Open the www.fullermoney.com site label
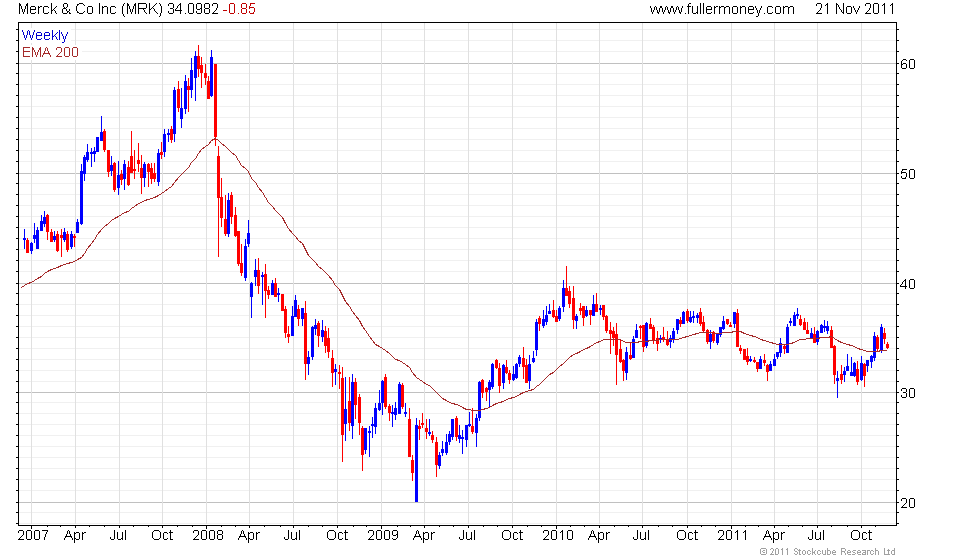This screenshot has height=560, width=980. coord(722,9)
